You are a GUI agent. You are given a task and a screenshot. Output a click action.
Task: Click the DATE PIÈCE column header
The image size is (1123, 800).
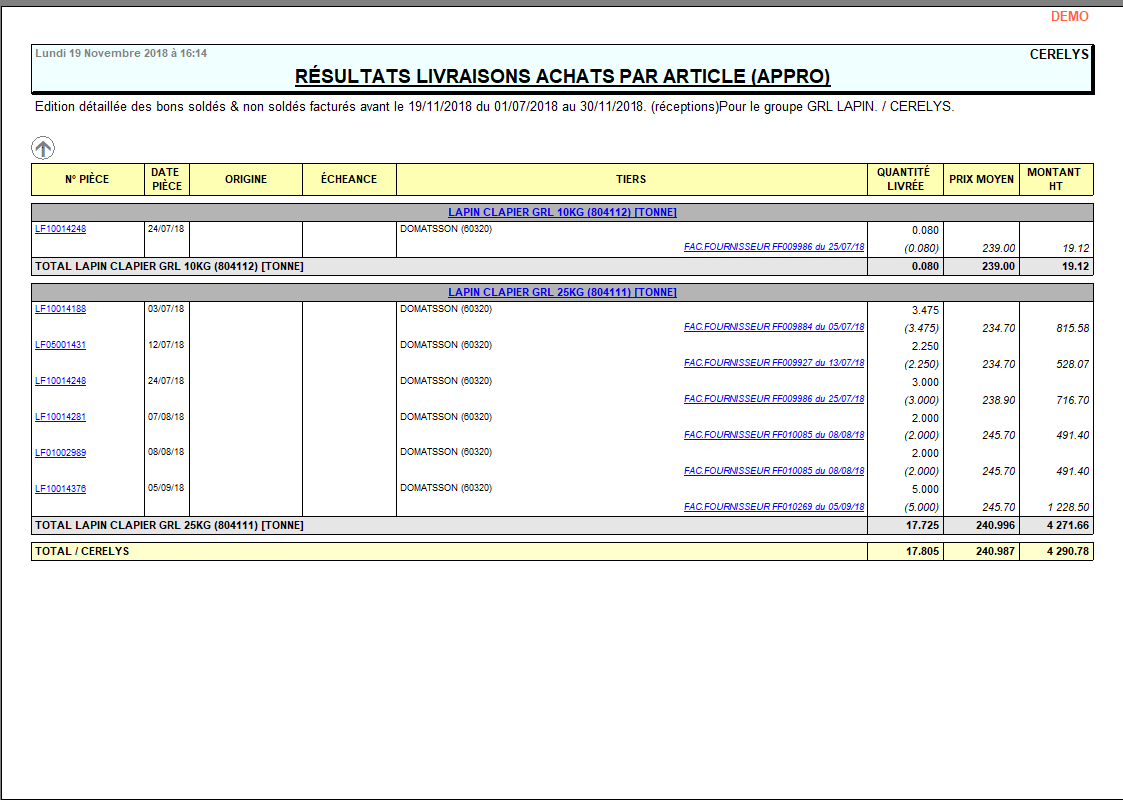coord(166,179)
